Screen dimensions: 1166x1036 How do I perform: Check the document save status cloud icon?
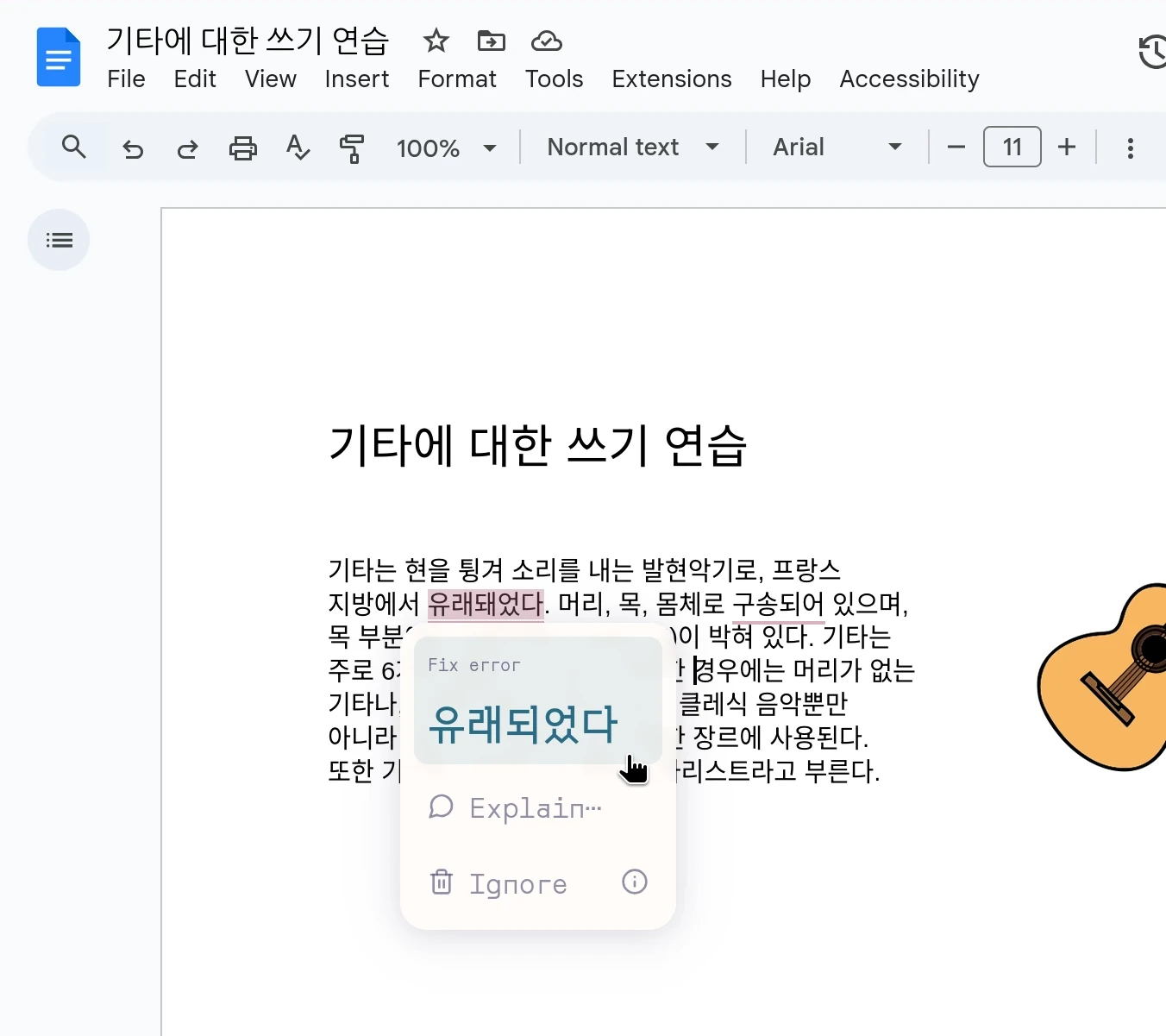tap(546, 41)
